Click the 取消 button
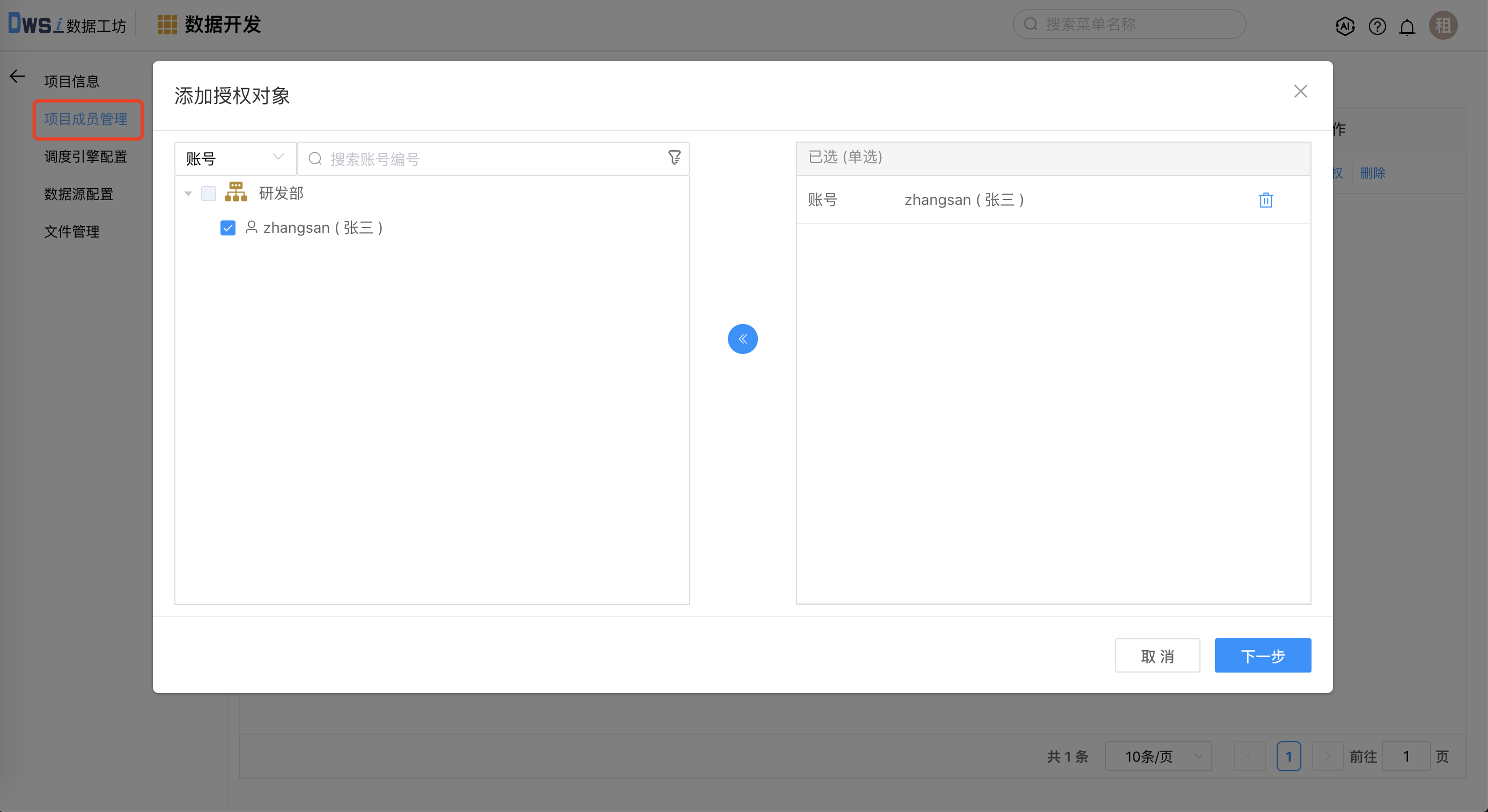This screenshot has width=1488, height=812. tap(1158, 655)
